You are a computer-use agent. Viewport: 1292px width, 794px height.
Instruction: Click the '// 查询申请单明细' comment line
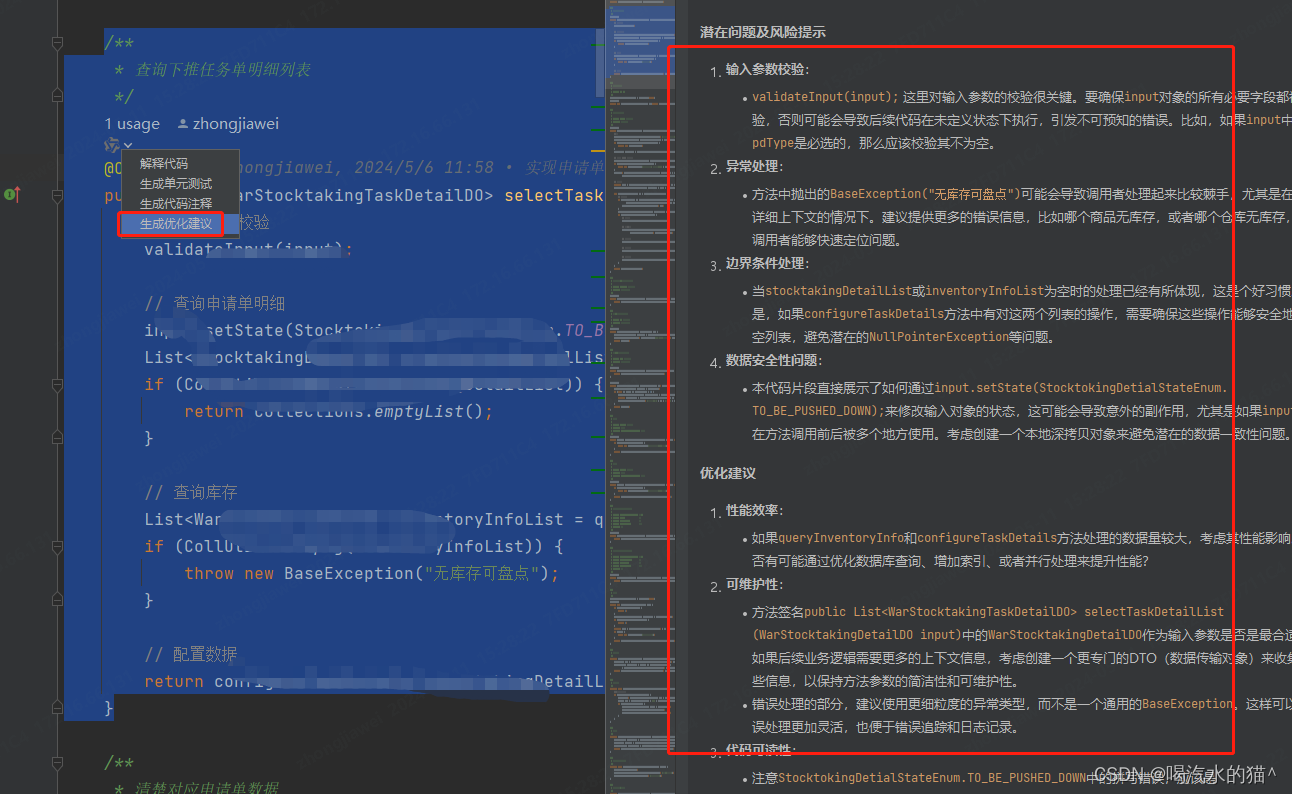(215, 303)
